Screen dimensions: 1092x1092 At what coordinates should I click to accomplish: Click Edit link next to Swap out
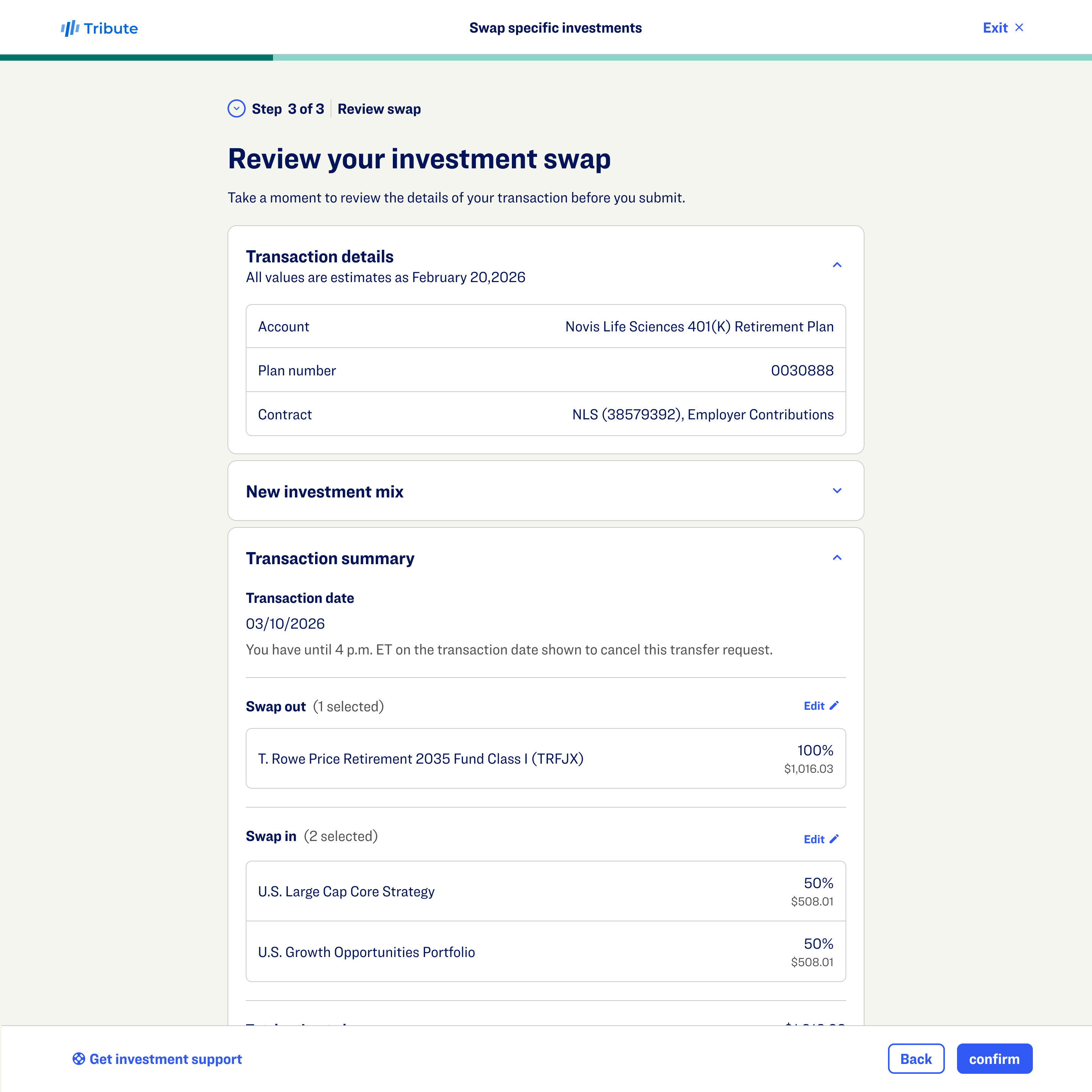(x=814, y=706)
